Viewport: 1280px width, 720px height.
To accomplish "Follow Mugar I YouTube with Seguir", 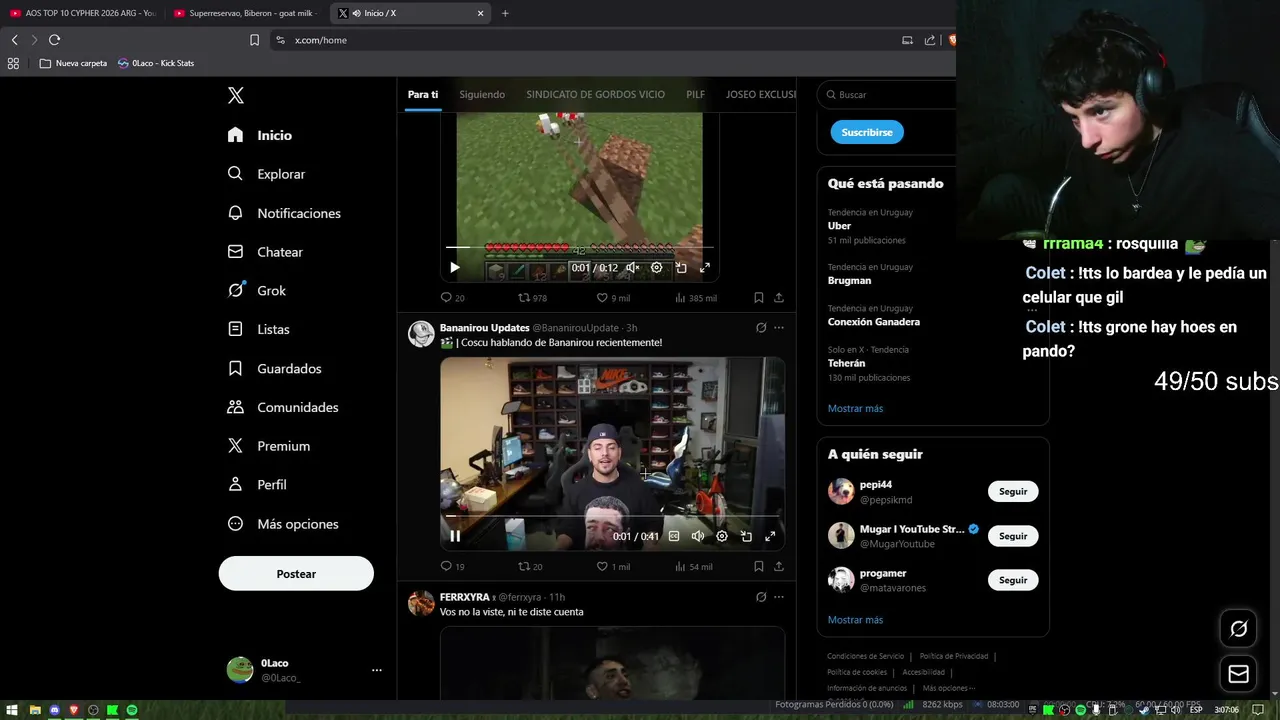I will point(1013,536).
